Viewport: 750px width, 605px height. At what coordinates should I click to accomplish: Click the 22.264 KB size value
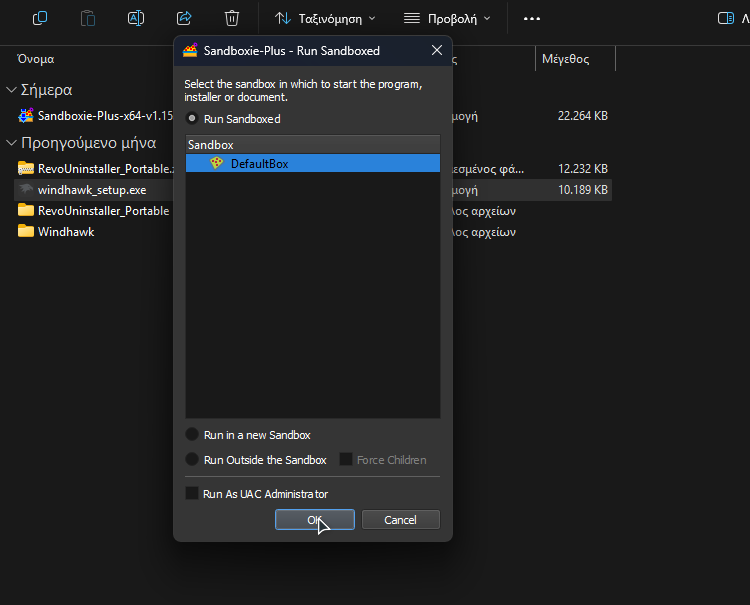tap(583, 116)
